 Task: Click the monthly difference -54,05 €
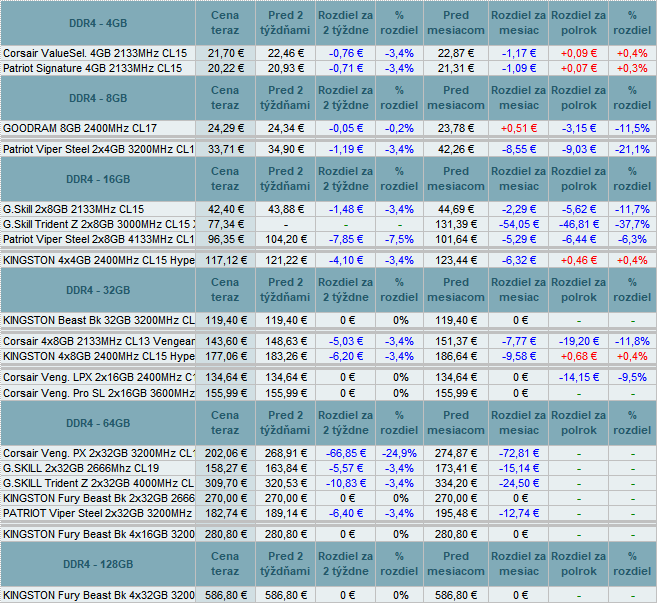click(519, 224)
